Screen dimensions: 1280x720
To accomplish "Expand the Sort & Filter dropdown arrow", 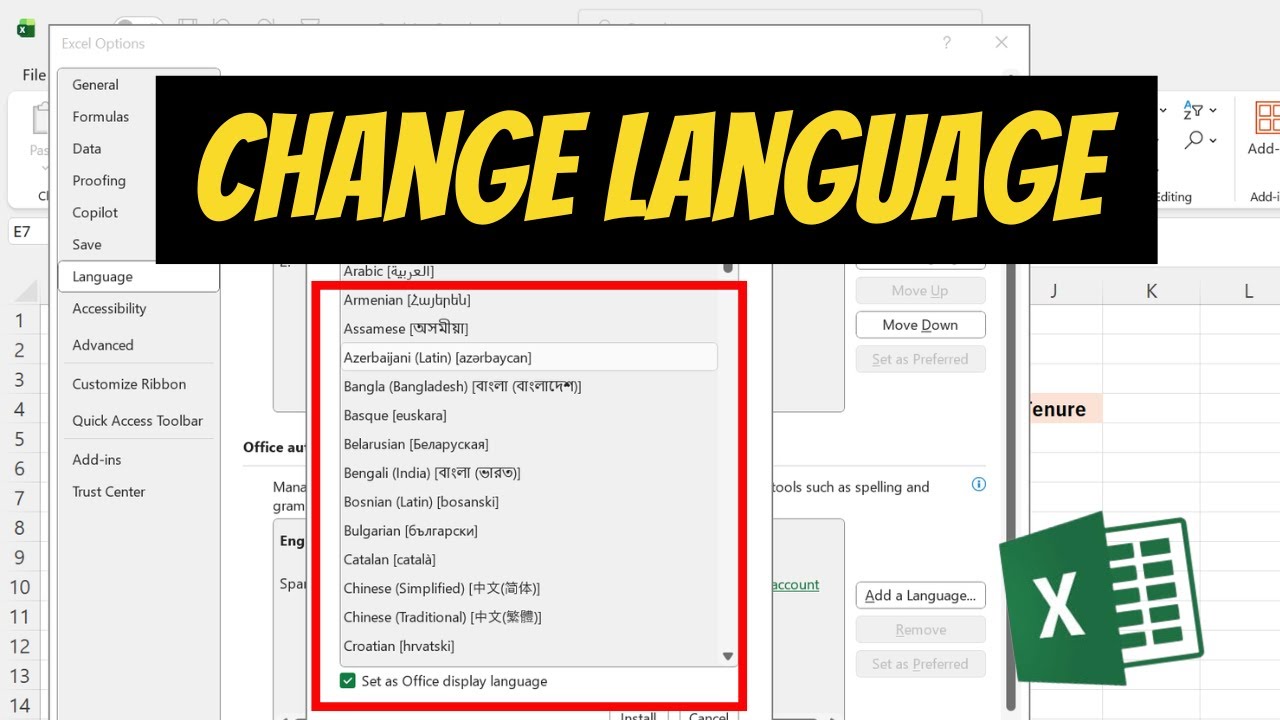I will pos(1213,110).
